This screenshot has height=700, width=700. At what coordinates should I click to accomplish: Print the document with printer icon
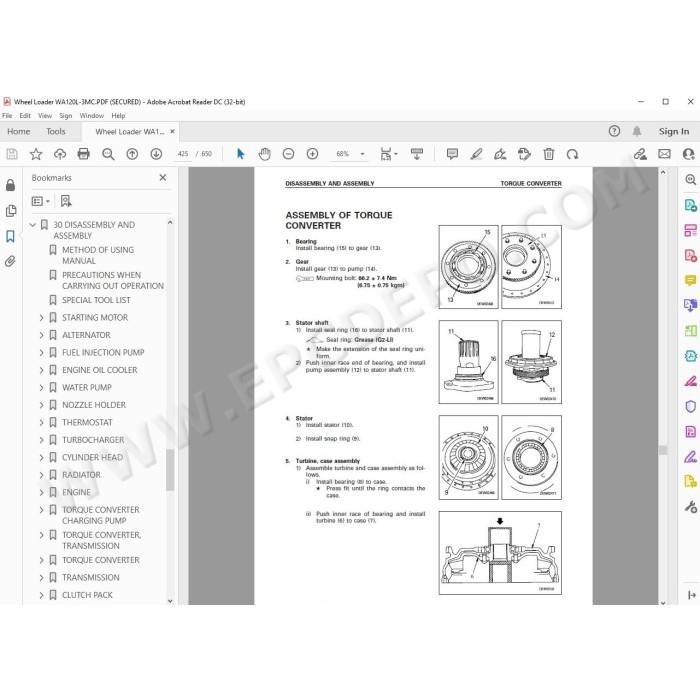click(83, 154)
